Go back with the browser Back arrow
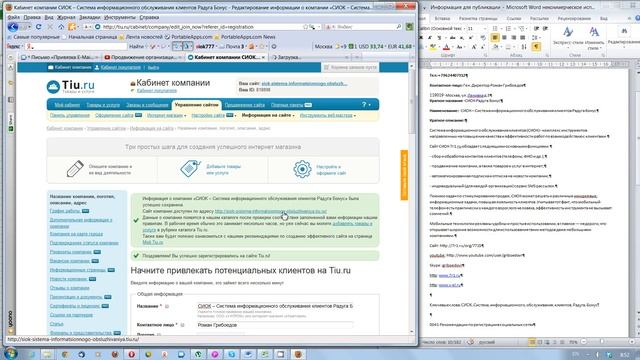 tap(13, 27)
